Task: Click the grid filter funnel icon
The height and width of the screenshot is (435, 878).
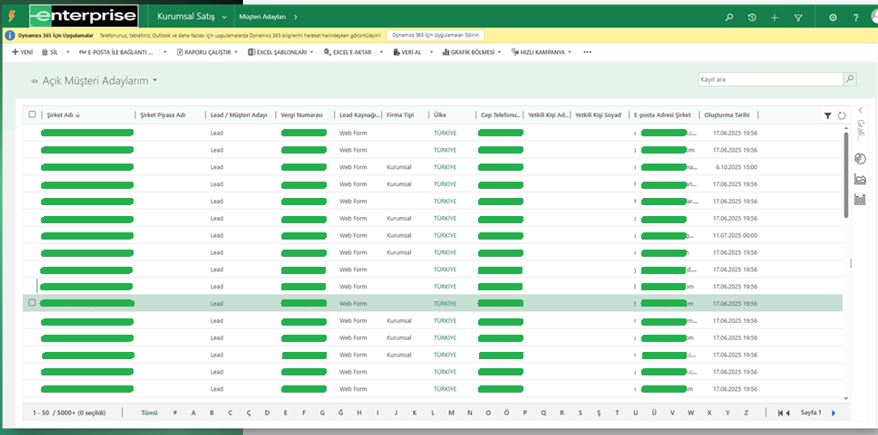Action: click(828, 115)
